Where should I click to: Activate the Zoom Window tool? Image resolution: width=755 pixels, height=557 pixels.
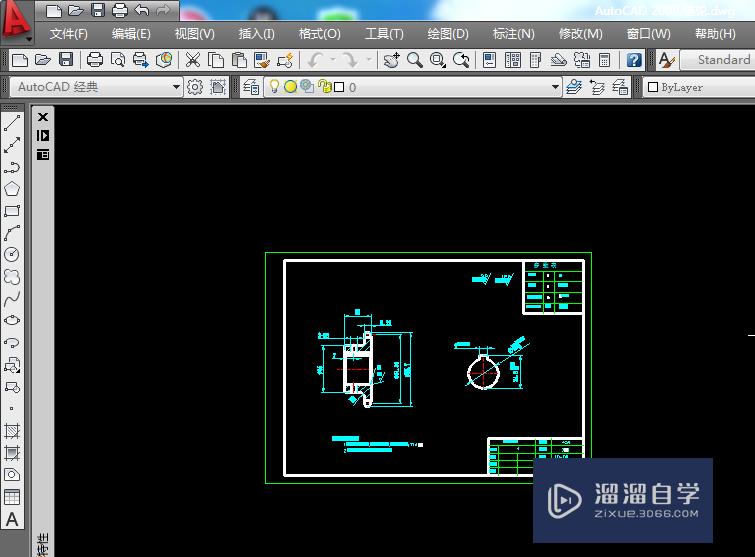tap(438, 60)
